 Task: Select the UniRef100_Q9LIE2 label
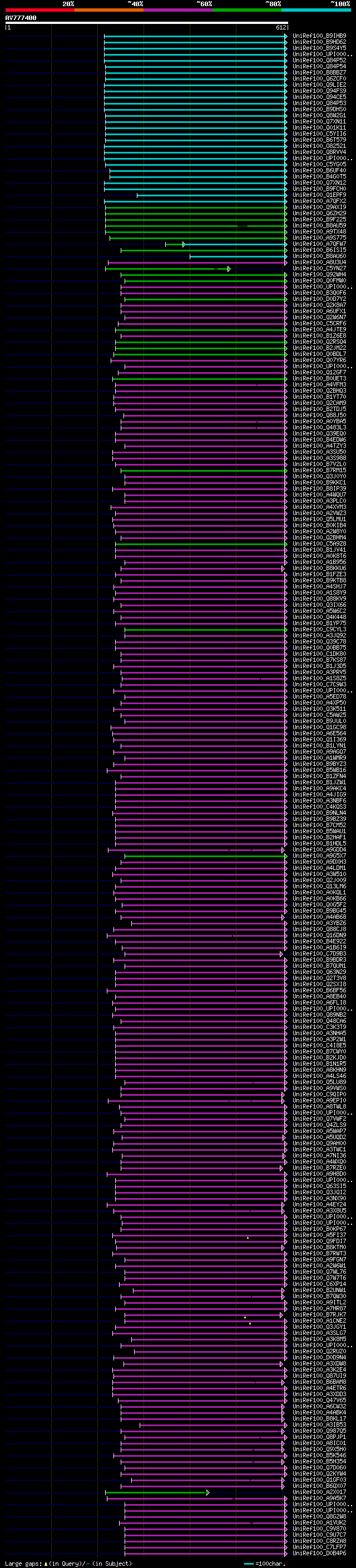tap(319, 85)
